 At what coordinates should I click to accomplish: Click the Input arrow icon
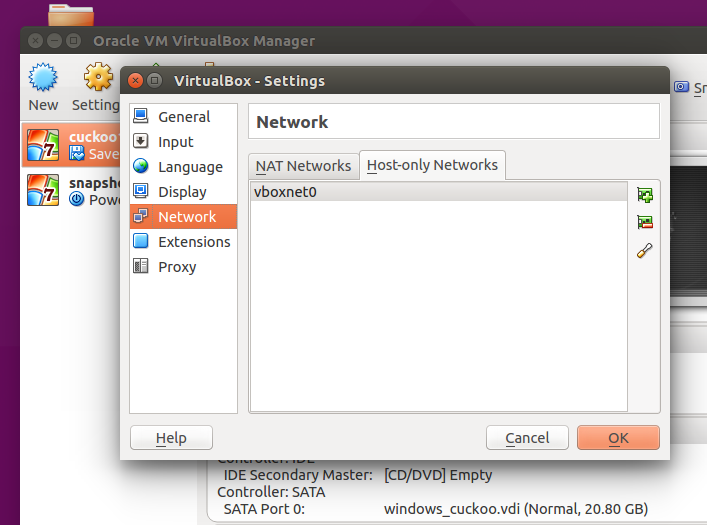pyautogui.click(x=141, y=141)
